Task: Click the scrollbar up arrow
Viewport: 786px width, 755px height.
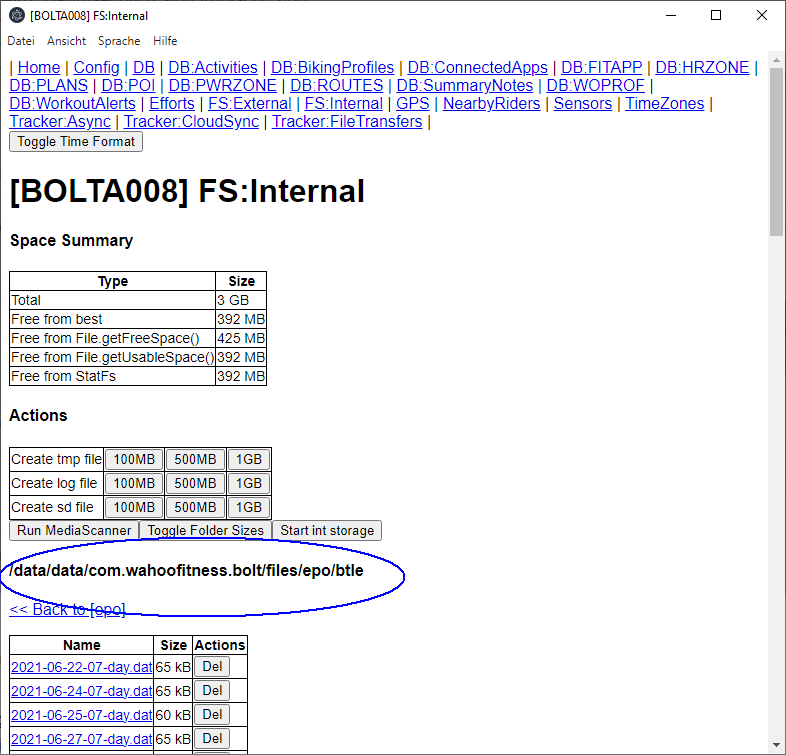Action: [776, 60]
